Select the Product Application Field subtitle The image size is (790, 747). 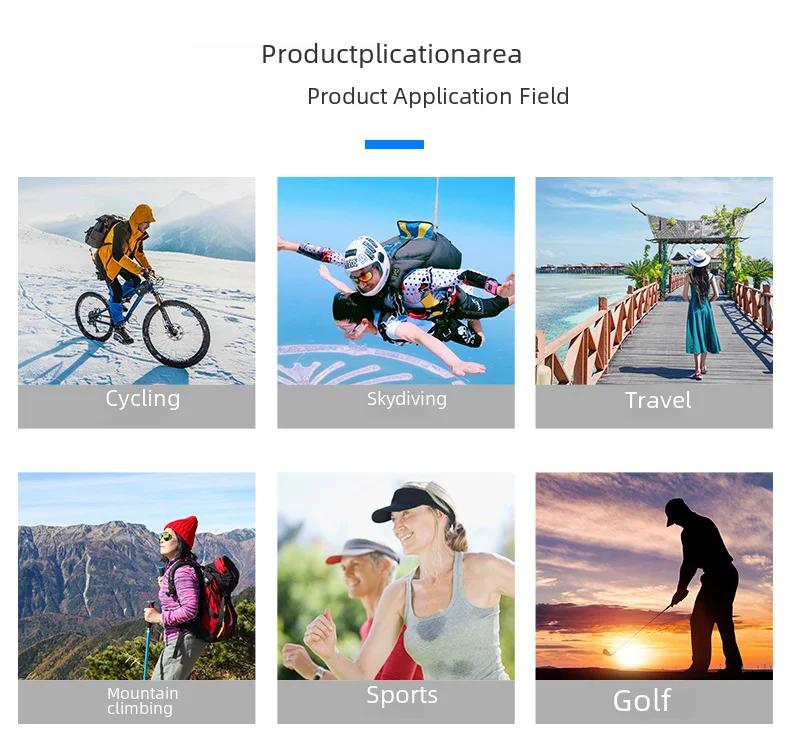[x=438, y=96]
